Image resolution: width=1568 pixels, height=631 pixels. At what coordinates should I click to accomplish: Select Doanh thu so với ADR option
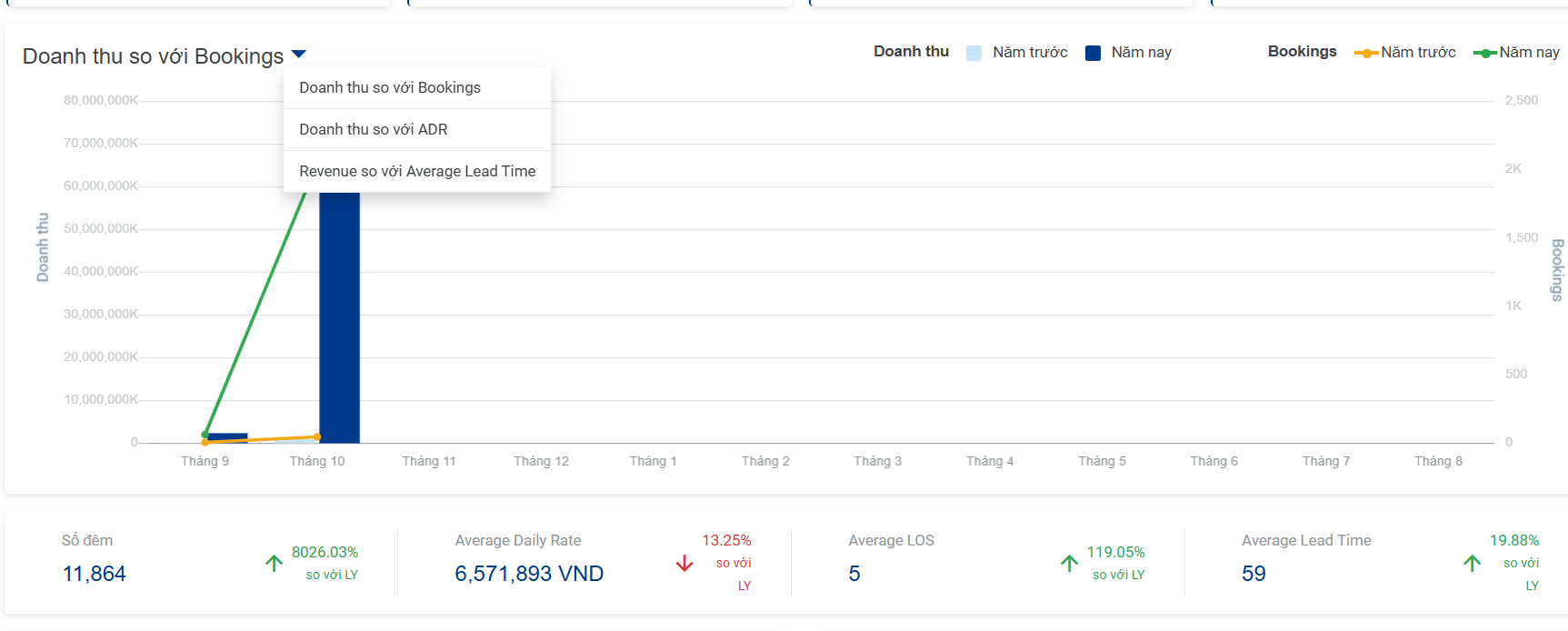(417, 129)
